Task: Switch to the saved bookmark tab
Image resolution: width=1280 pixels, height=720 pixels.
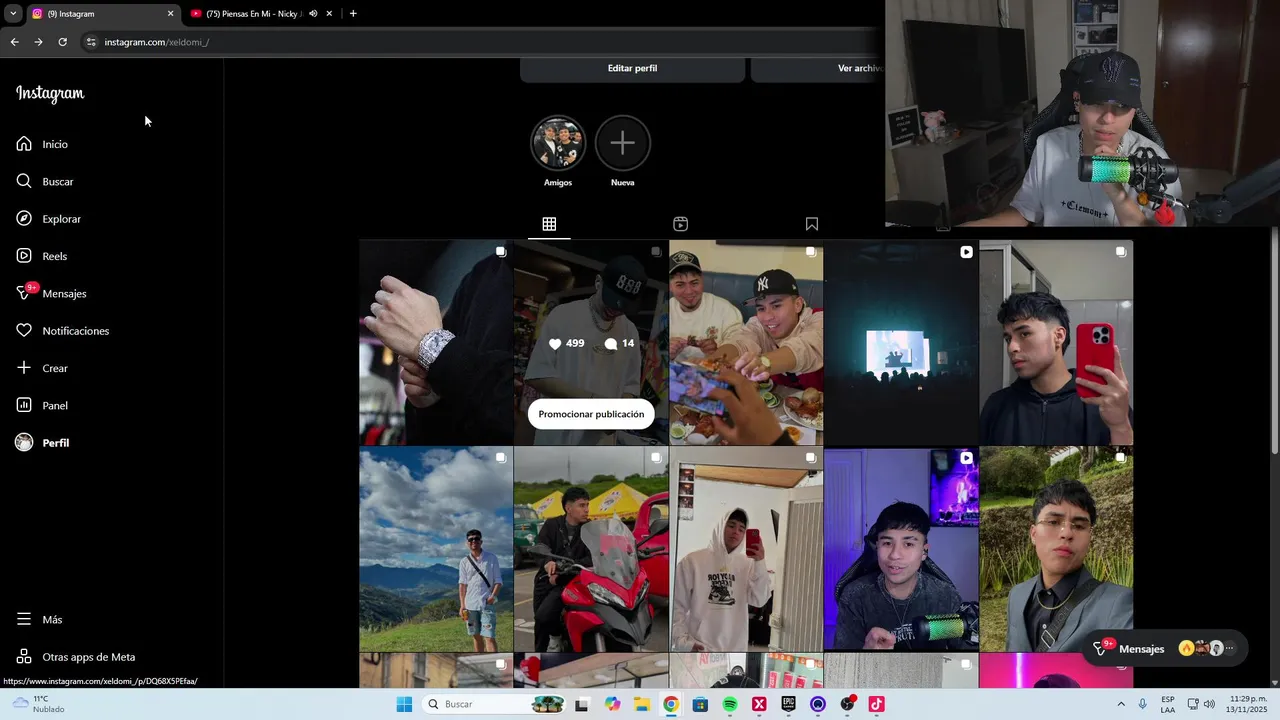Action: click(811, 224)
